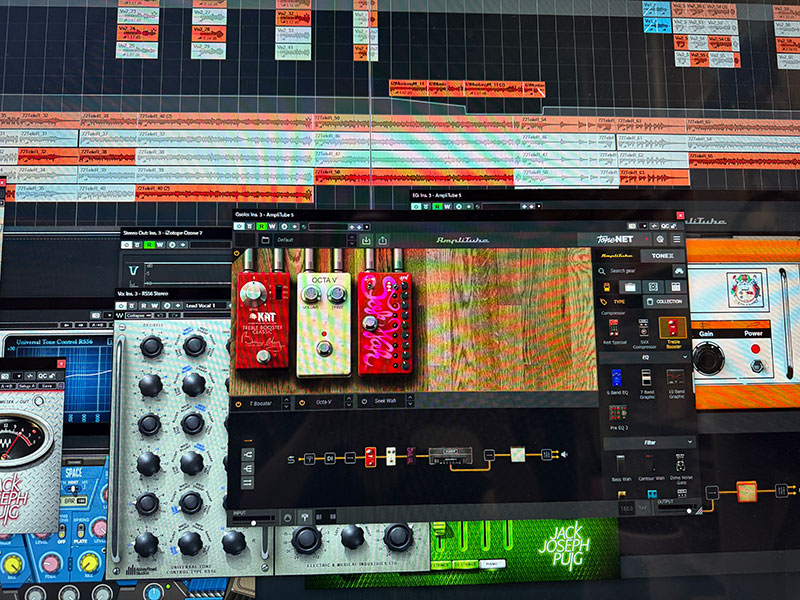Toggle power for Octa-V slot
Image resolution: width=800 pixels, height=600 pixels.
coord(302,403)
